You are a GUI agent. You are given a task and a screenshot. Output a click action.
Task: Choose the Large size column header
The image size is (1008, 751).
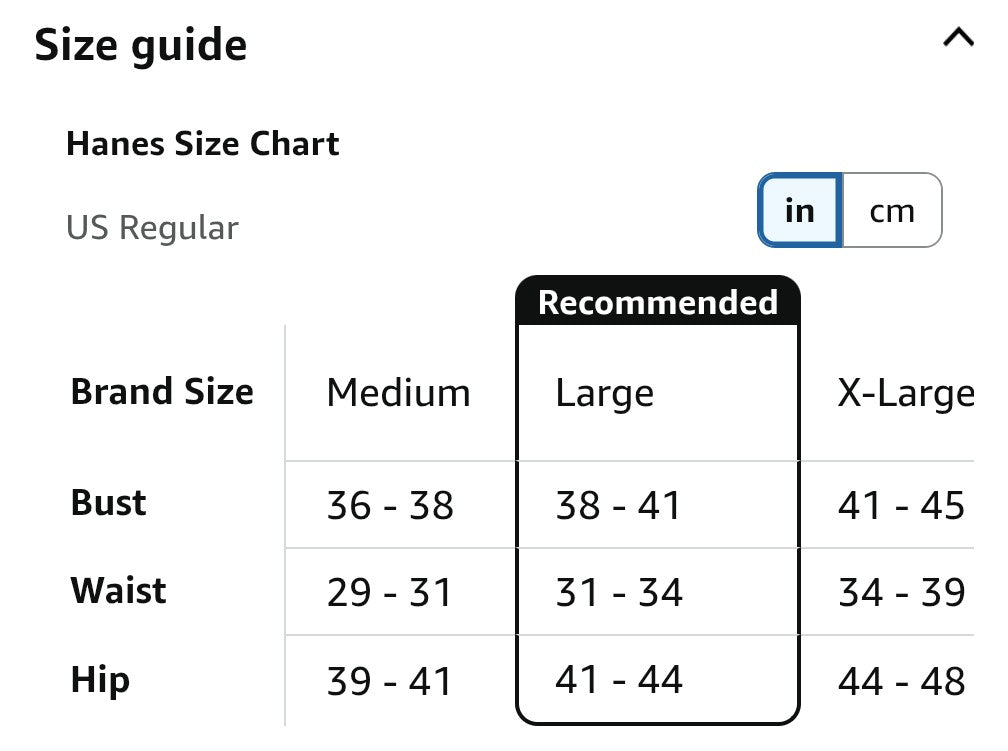(604, 393)
